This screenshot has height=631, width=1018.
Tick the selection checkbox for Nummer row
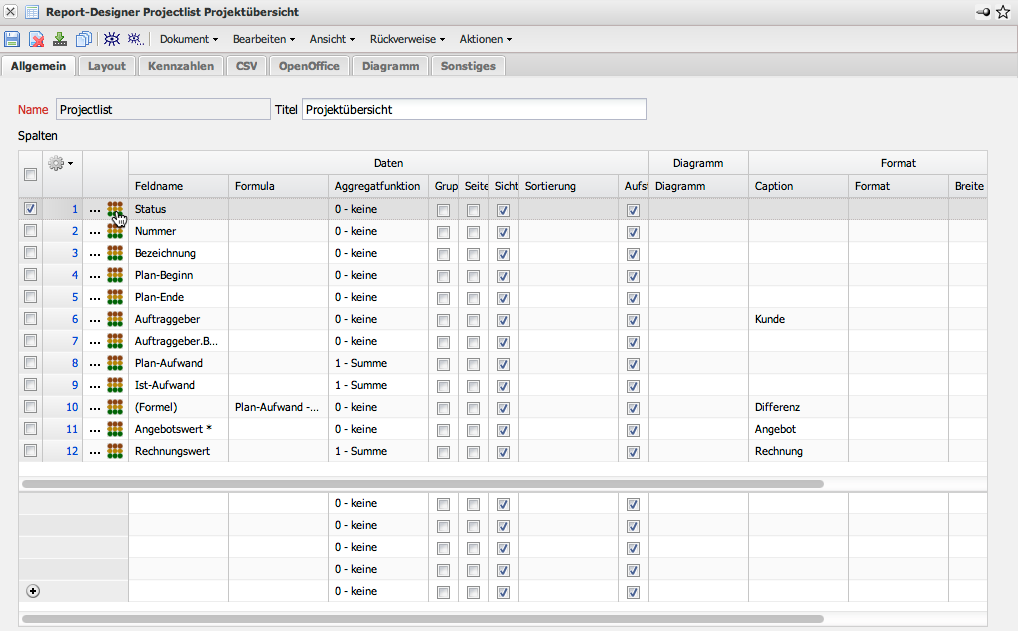30,231
